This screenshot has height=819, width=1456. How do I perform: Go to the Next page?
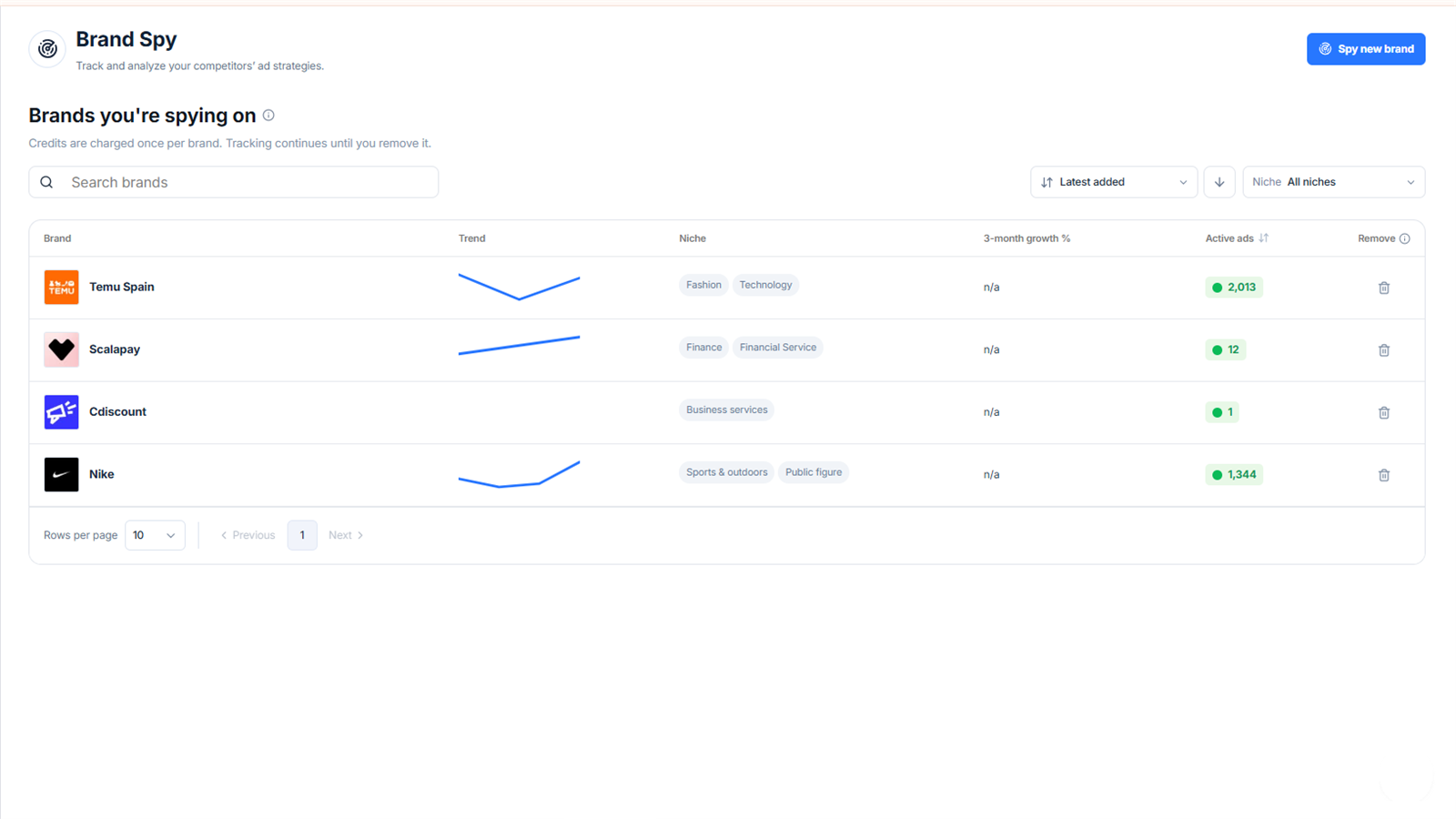[346, 535]
